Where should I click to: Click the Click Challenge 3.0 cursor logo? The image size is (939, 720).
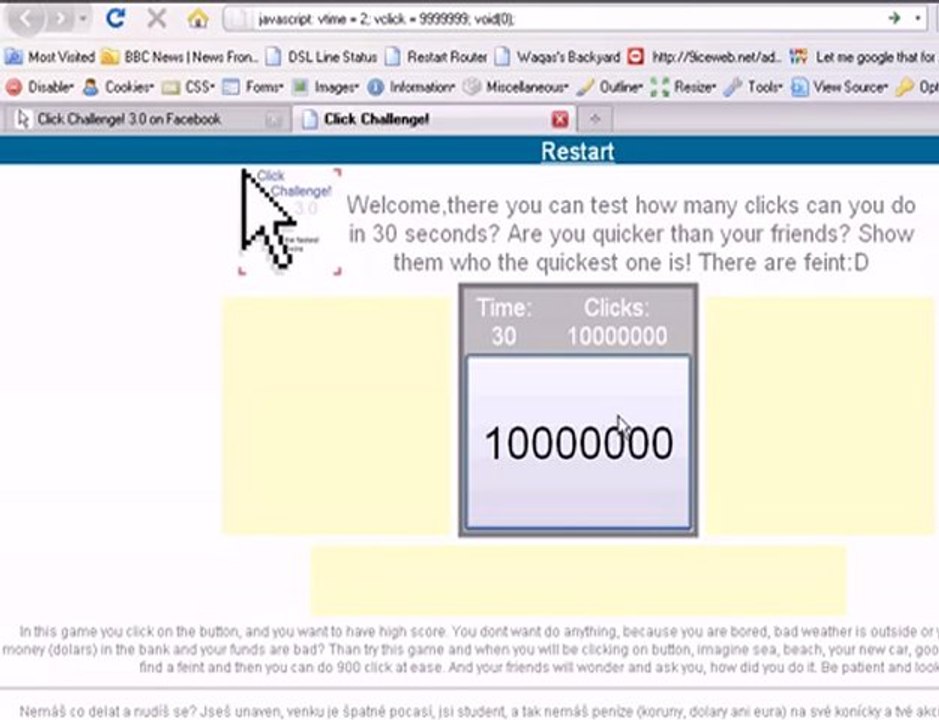pyautogui.click(x=290, y=221)
